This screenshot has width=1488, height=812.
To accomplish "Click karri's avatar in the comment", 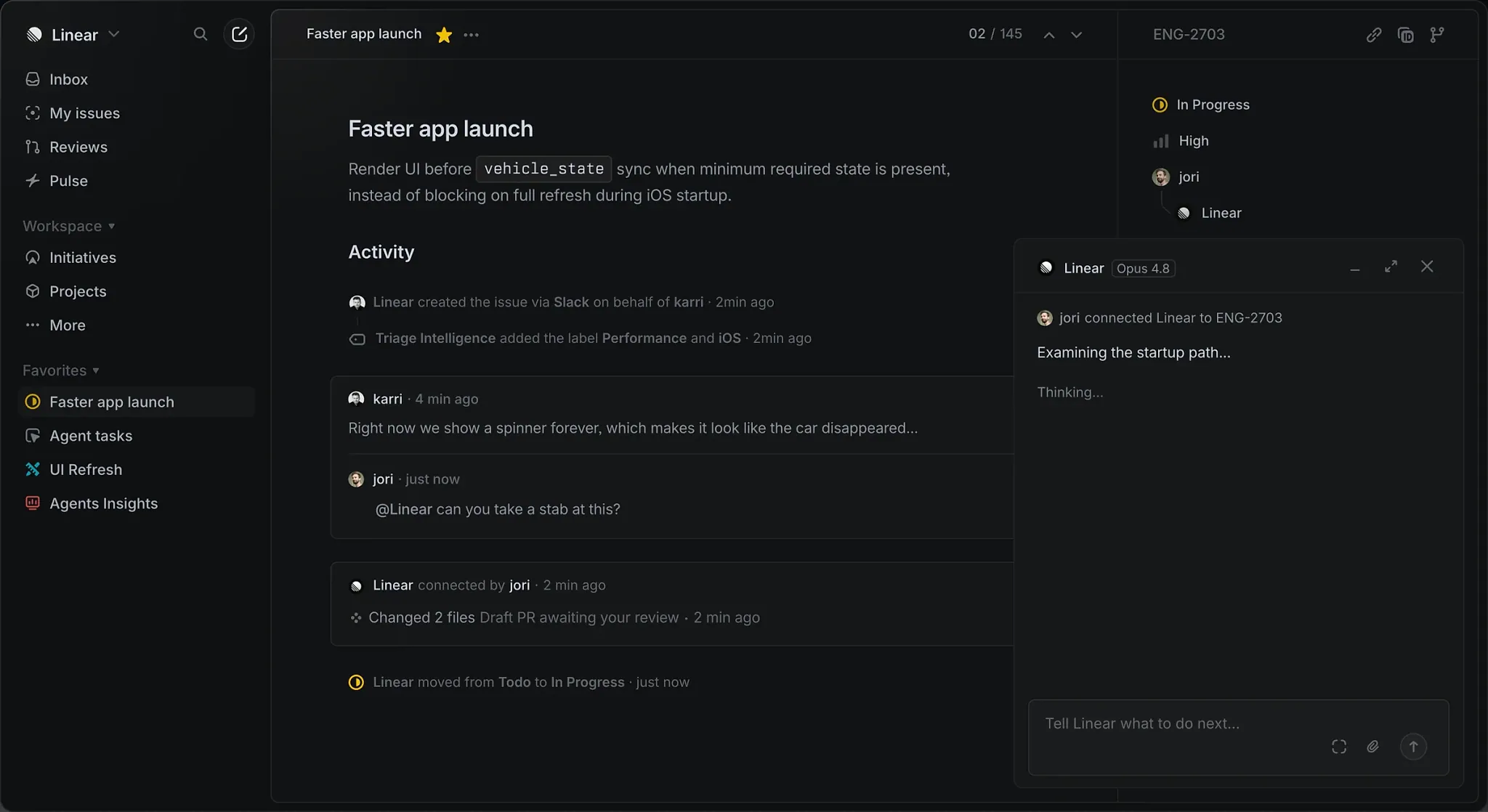I will (x=356, y=399).
